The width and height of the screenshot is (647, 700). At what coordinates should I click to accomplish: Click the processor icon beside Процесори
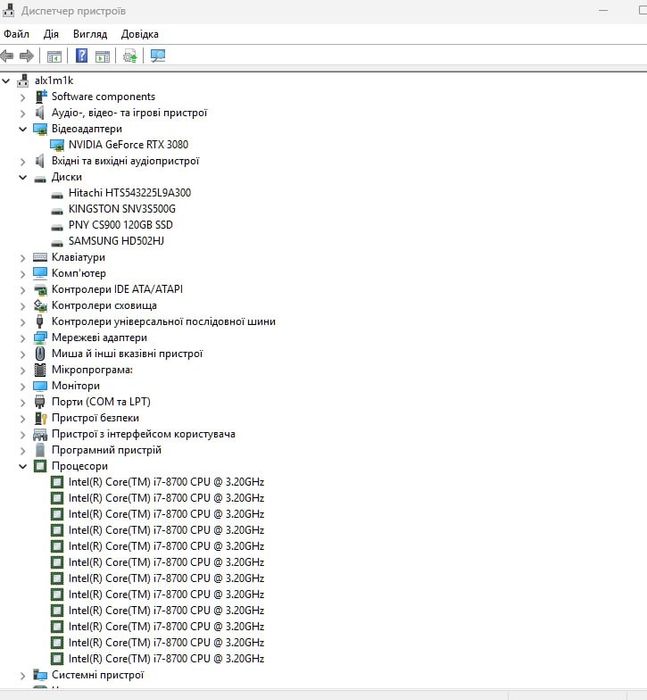40,467
